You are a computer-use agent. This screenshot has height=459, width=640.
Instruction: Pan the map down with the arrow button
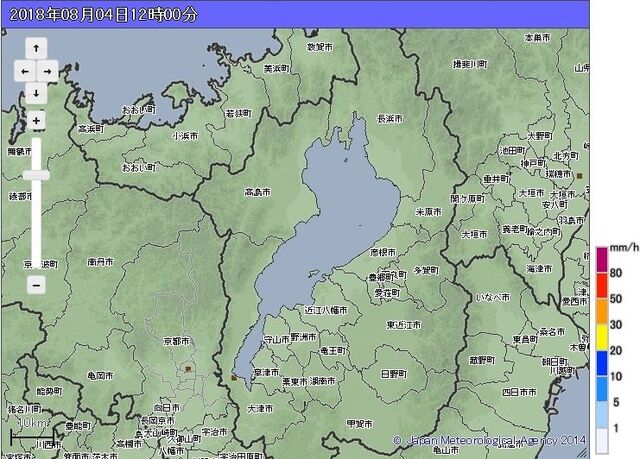(x=36, y=93)
